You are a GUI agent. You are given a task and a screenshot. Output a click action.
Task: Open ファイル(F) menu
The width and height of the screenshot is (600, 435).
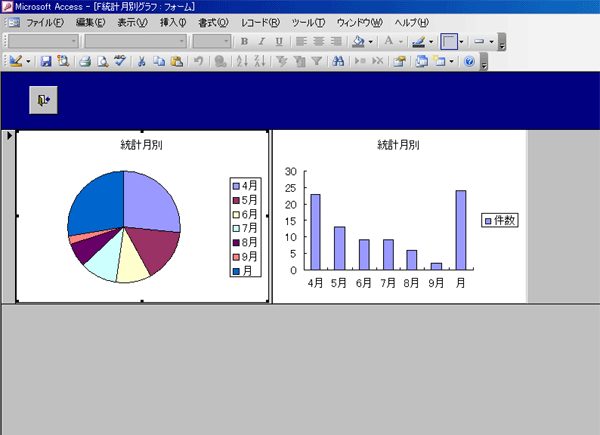(x=45, y=23)
